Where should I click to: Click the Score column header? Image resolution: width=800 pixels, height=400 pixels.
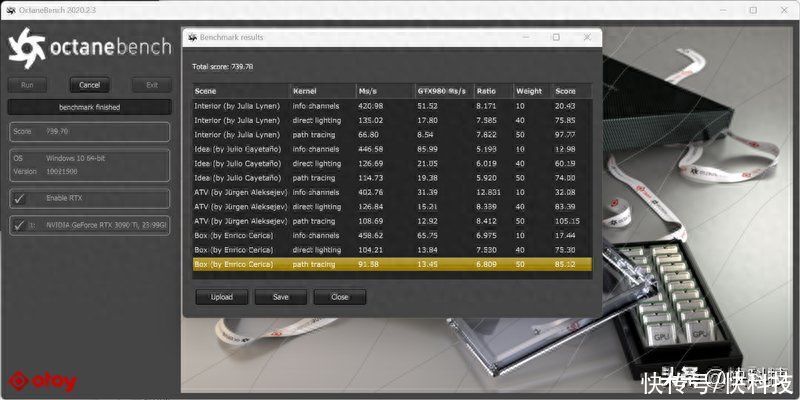coord(572,91)
